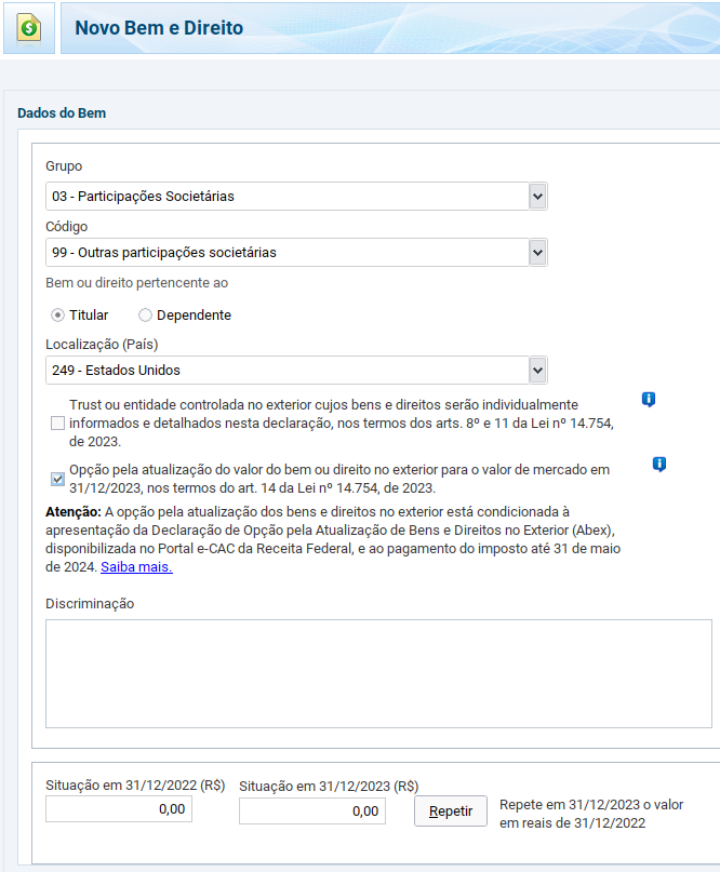The height and width of the screenshot is (872, 720).
Task: Click the Repetir button
Action: (451, 811)
